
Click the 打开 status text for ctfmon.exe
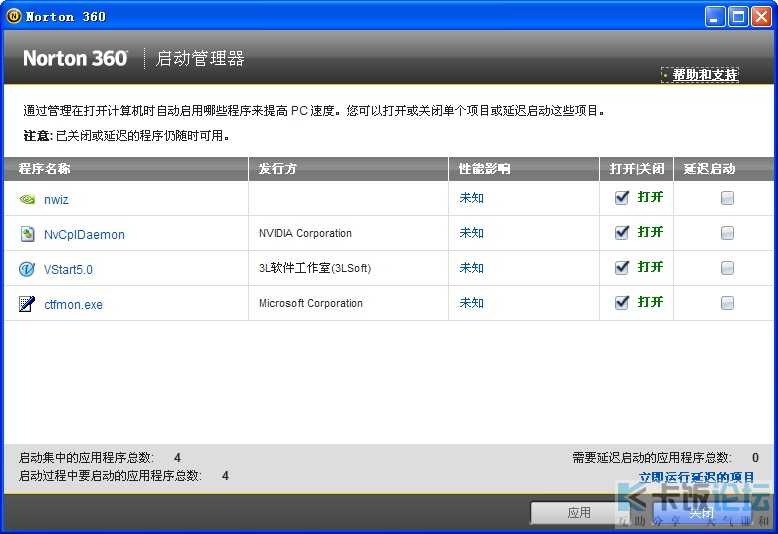click(x=650, y=302)
